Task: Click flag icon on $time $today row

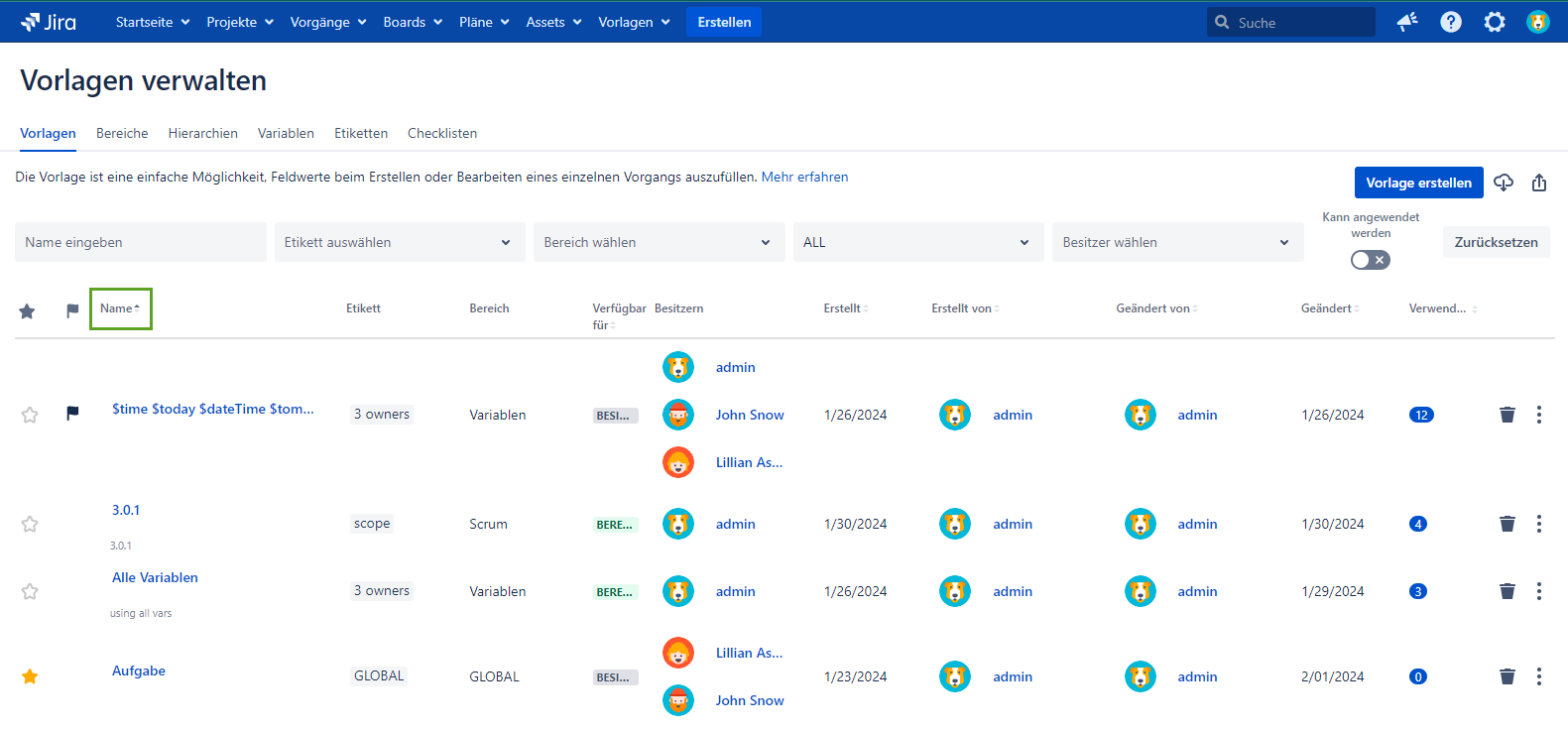Action: pyautogui.click(x=72, y=414)
